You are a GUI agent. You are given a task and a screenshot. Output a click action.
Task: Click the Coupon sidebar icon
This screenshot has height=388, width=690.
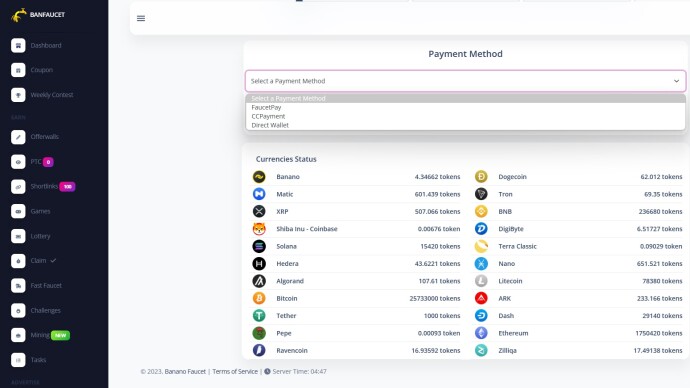tap(18, 70)
